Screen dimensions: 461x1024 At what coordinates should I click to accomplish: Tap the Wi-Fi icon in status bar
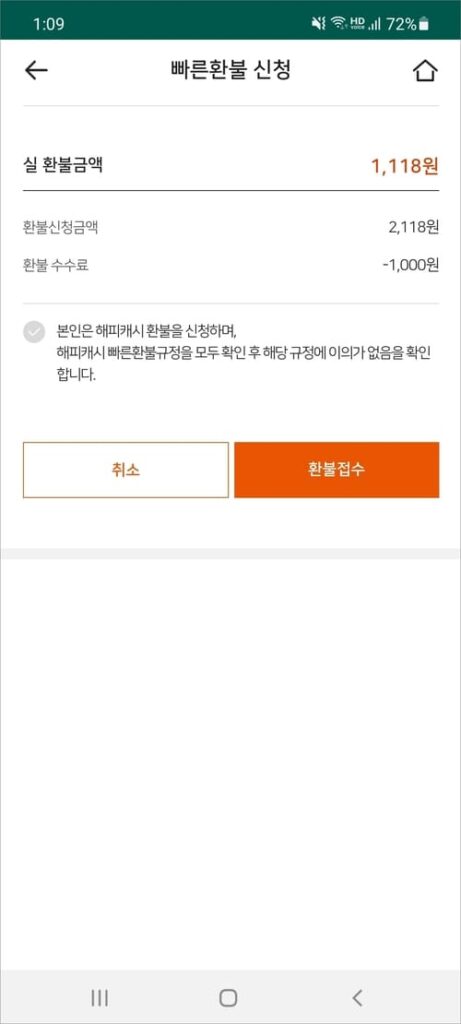(338, 24)
